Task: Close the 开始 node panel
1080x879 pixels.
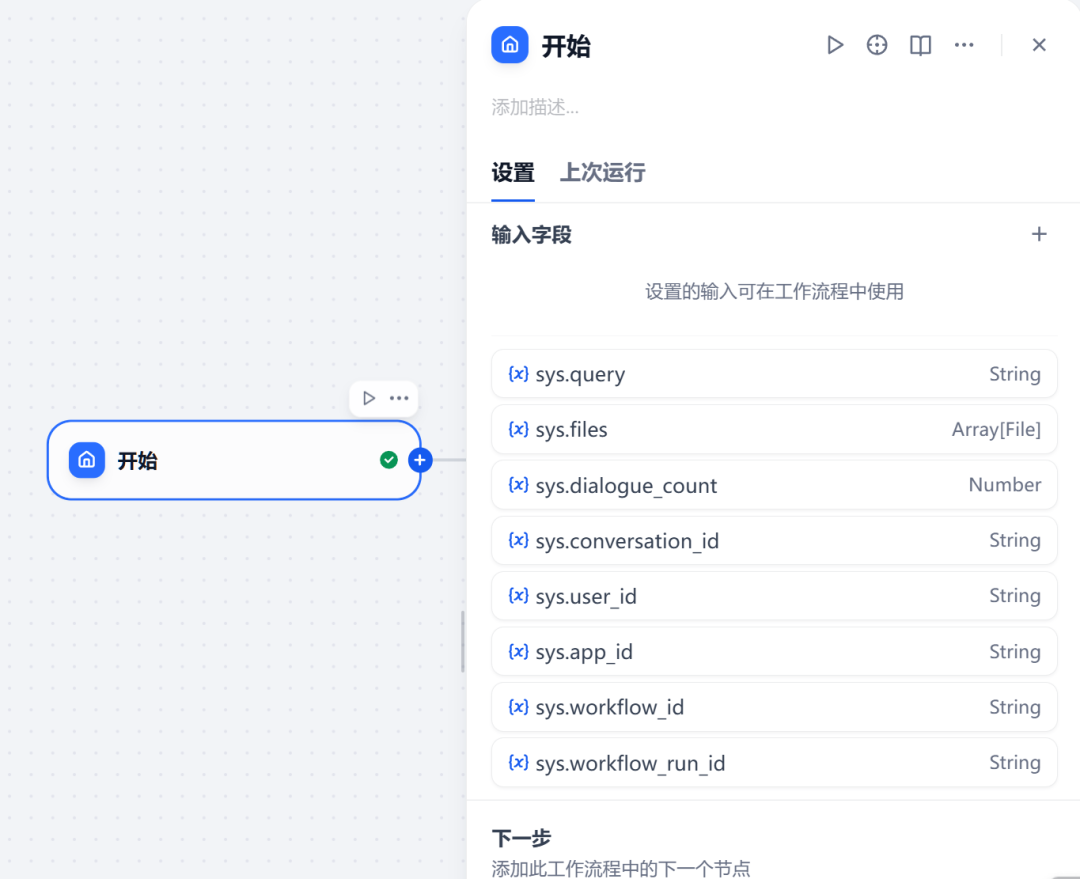Action: pyautogui.click(x=1038, y=44)
